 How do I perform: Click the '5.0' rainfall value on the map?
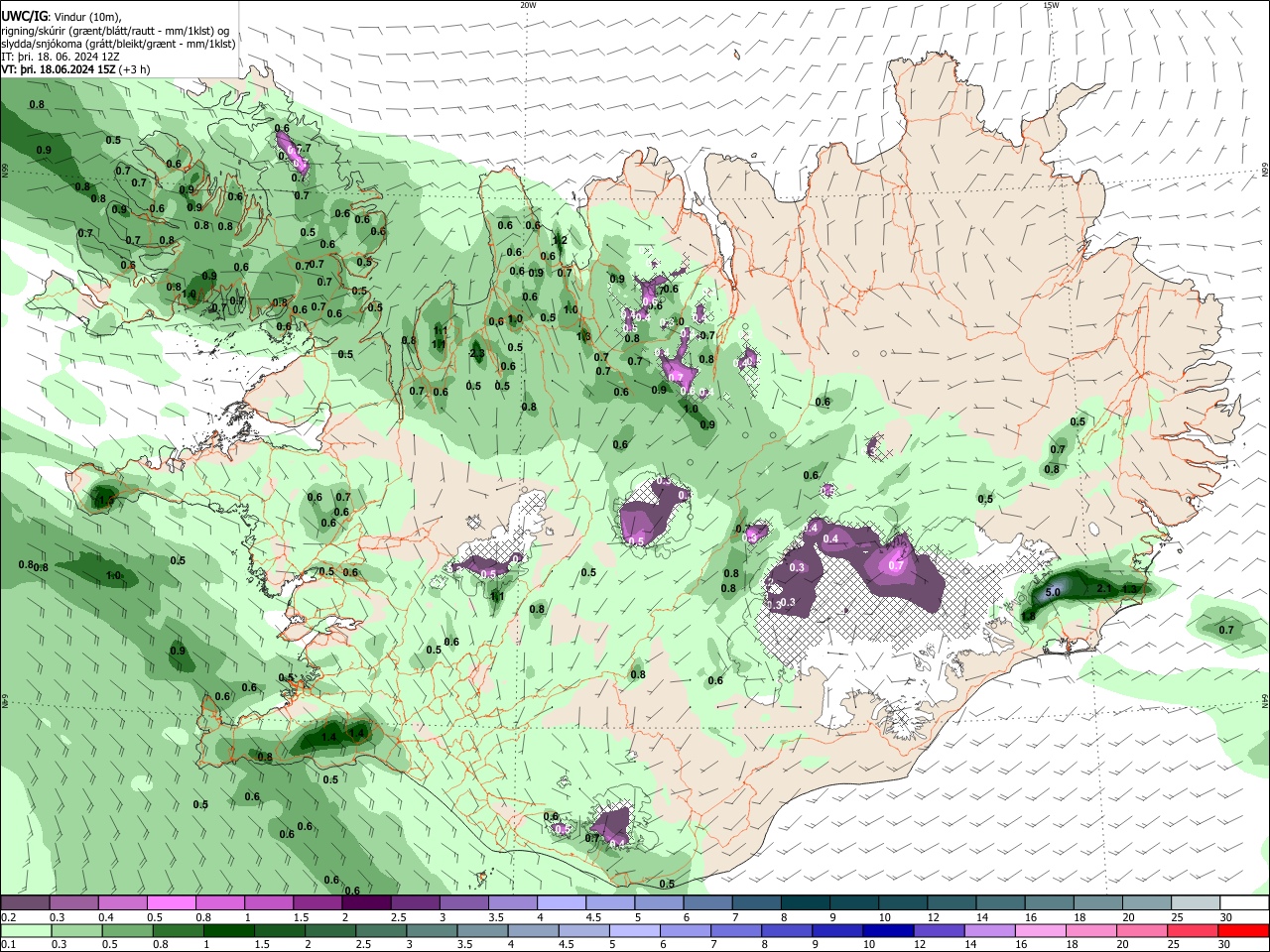click(1054, 592)
